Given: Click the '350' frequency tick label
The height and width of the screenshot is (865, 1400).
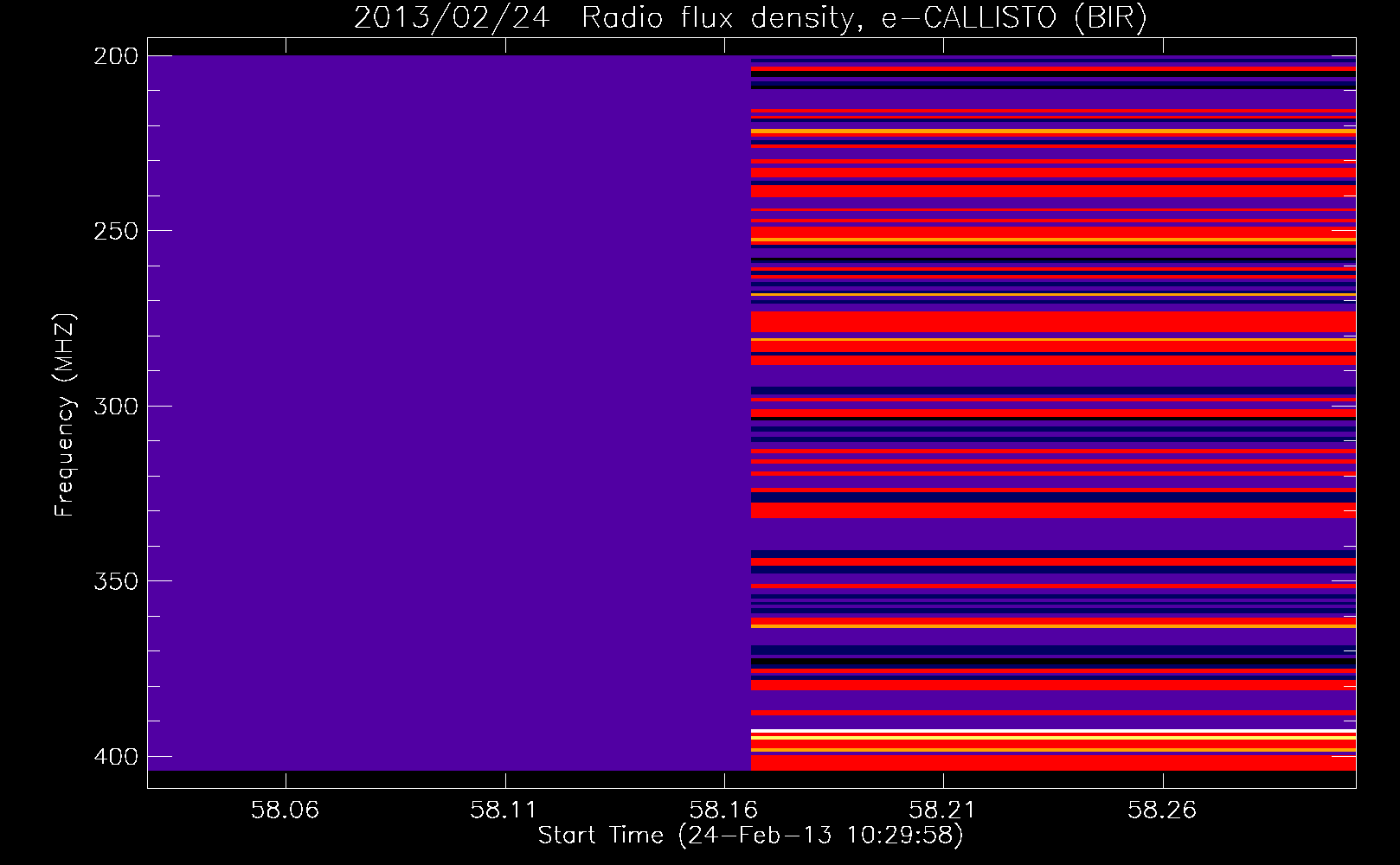Looking at the screenshot, I should coord(116,581).
